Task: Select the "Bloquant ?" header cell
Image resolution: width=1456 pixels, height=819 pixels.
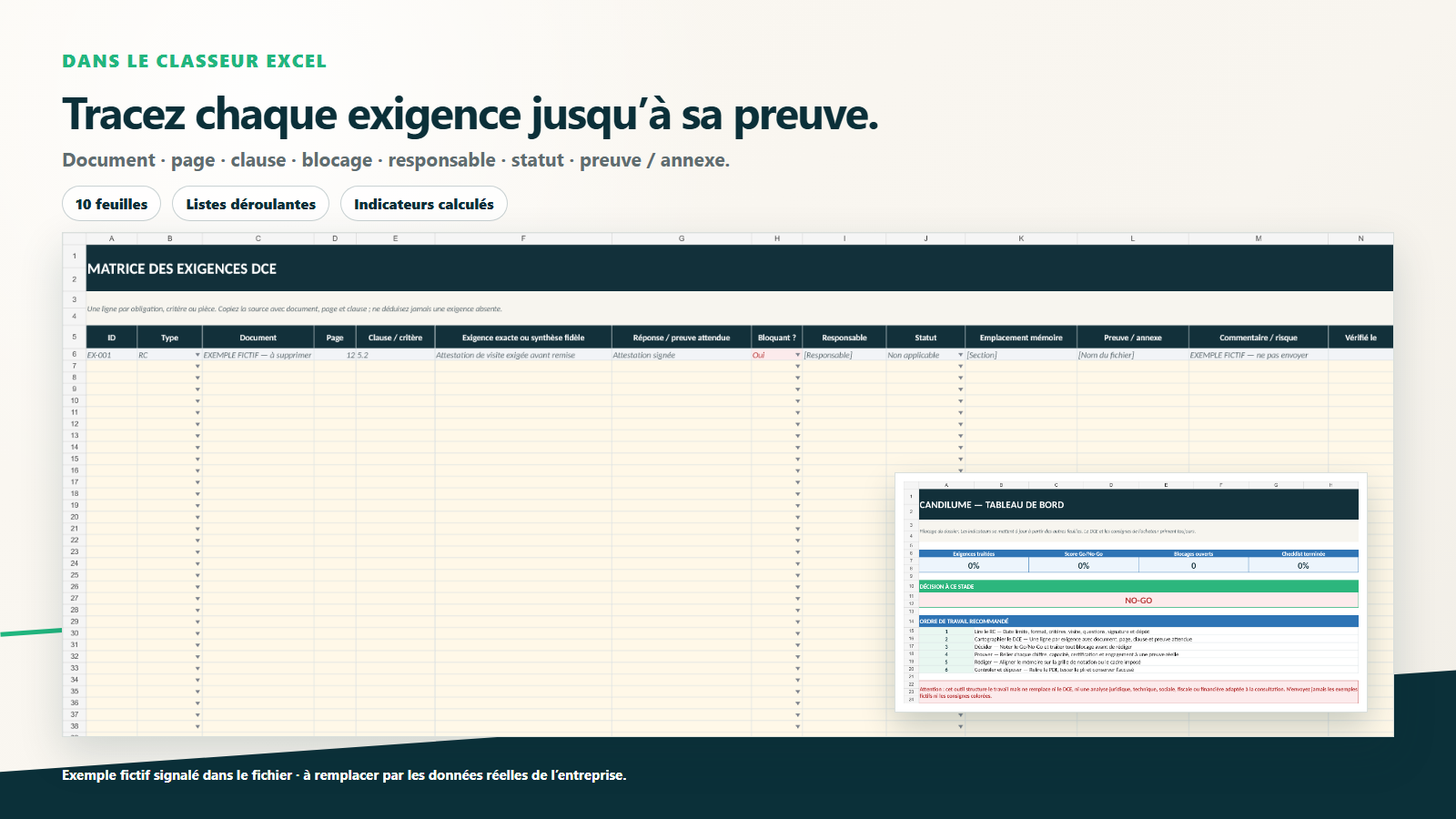Action: (777, 338)
